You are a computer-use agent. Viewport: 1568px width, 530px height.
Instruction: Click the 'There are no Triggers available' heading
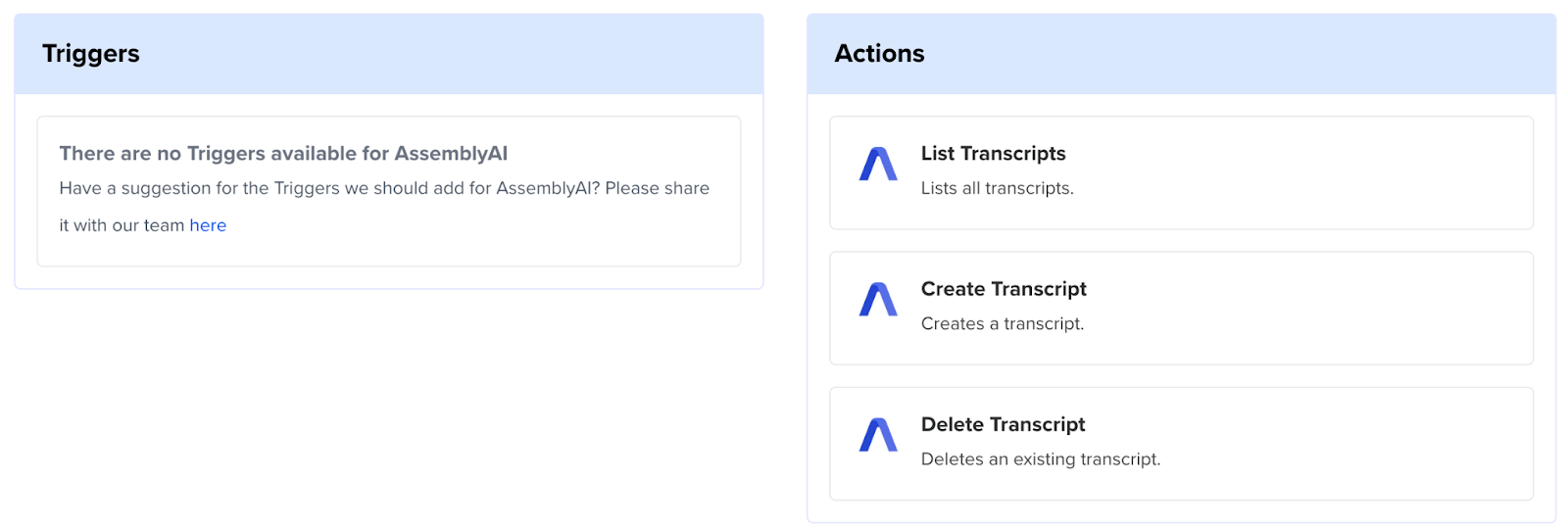point(283,154)
